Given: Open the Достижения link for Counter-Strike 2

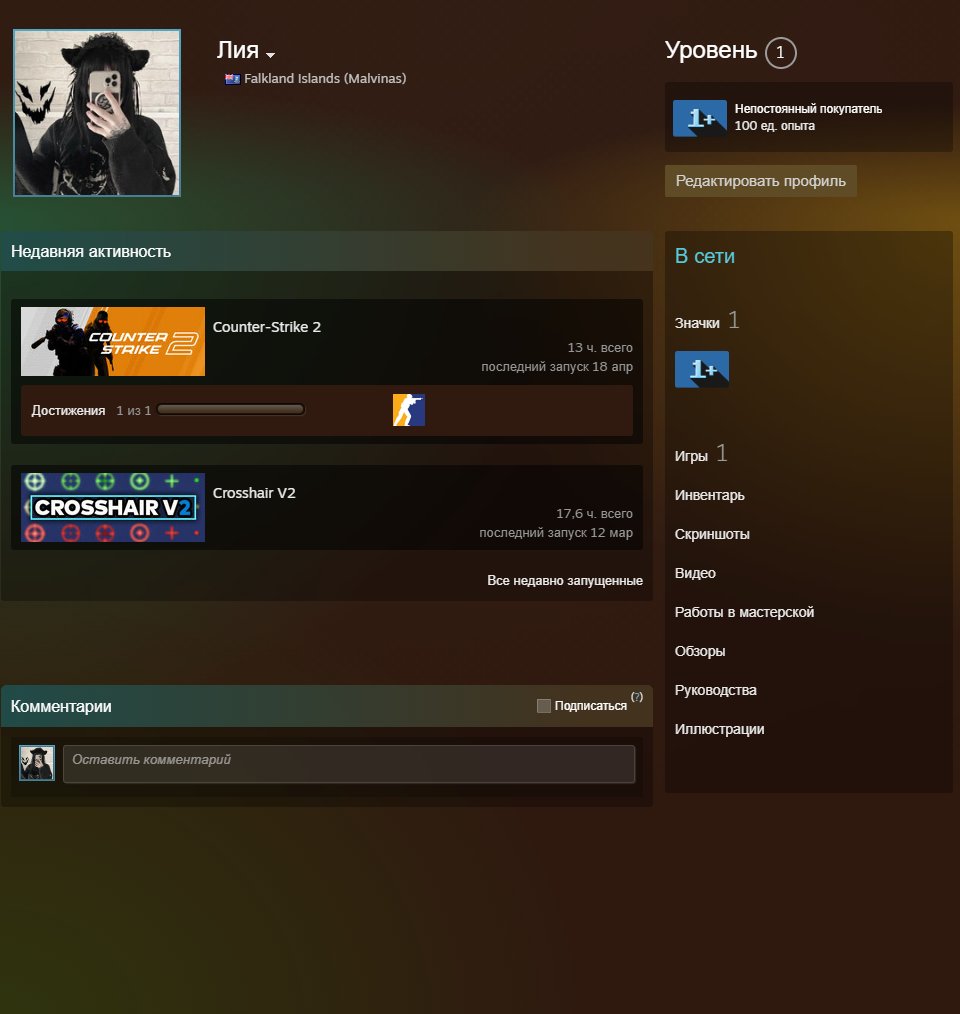Looking at the screenshot, I should coord(69,411).
